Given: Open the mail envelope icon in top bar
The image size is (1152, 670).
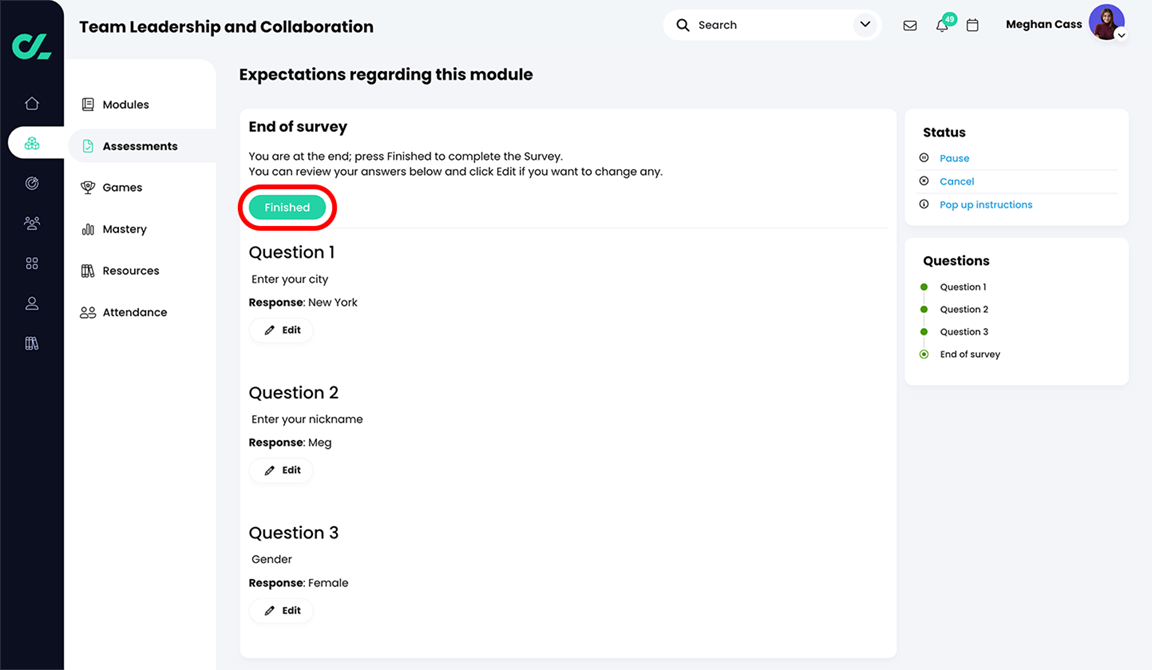Looking at the screenshot, I should [910, 24].
